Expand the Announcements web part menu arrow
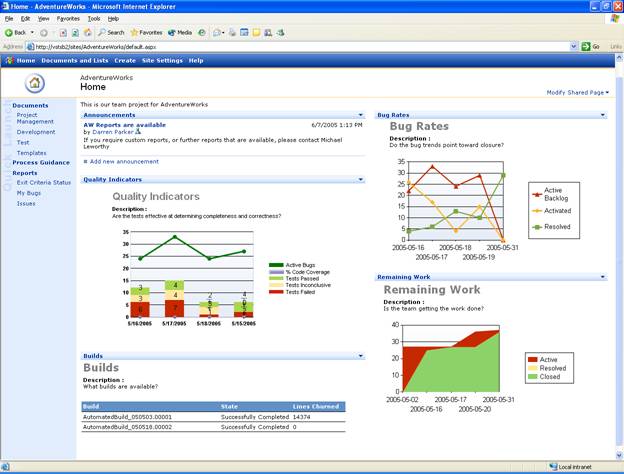This screenshot has height=474, width=624. coord(361,115)
